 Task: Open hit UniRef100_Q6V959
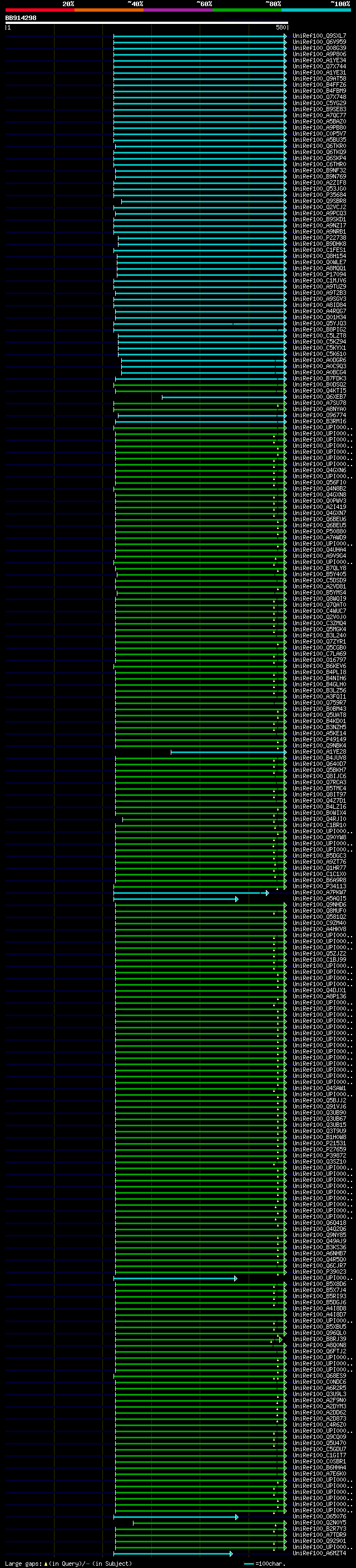pyautogui.click(x=319, y=42)
